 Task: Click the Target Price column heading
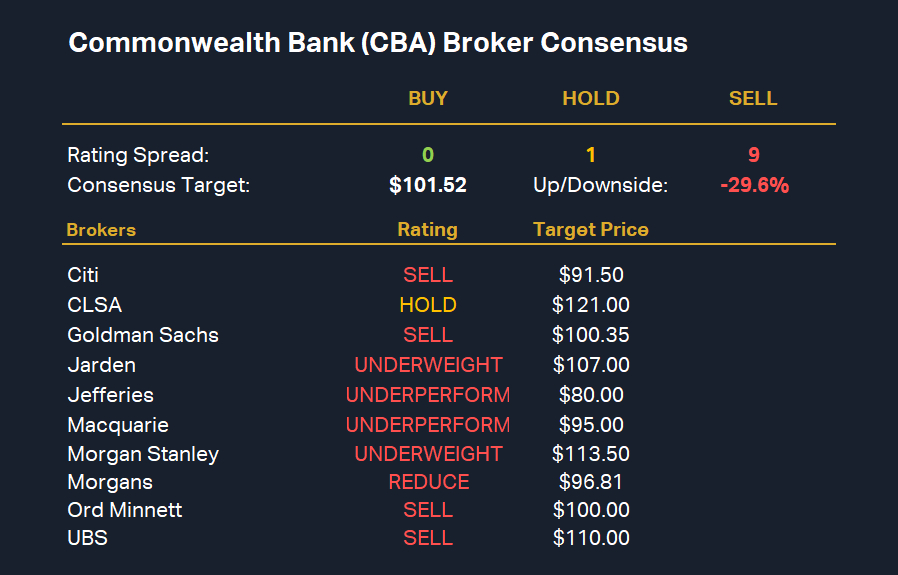click(x=591, y=230)
